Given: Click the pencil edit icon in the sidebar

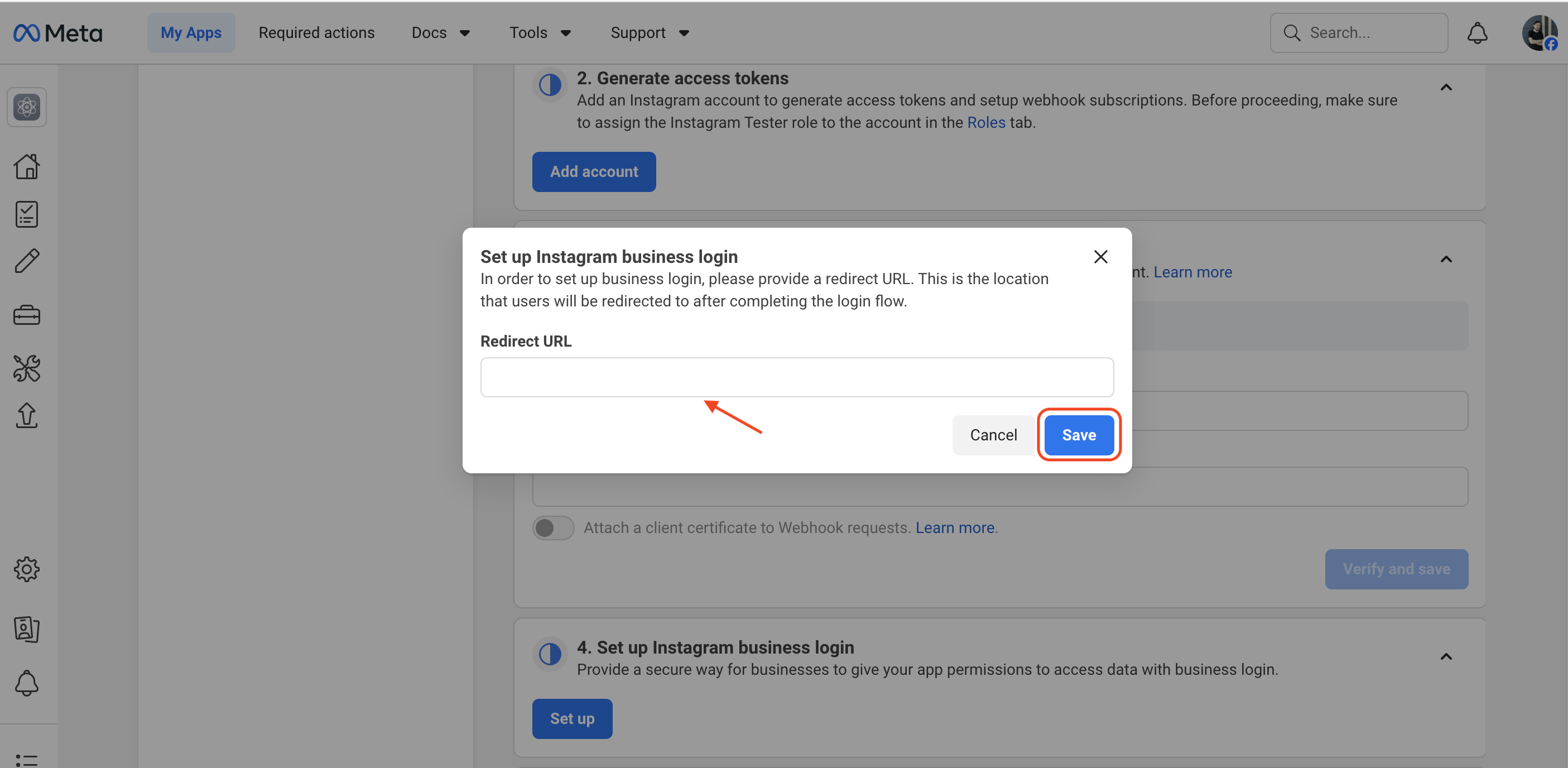Looking at the screenshot, I should click(x=27, y=261).
